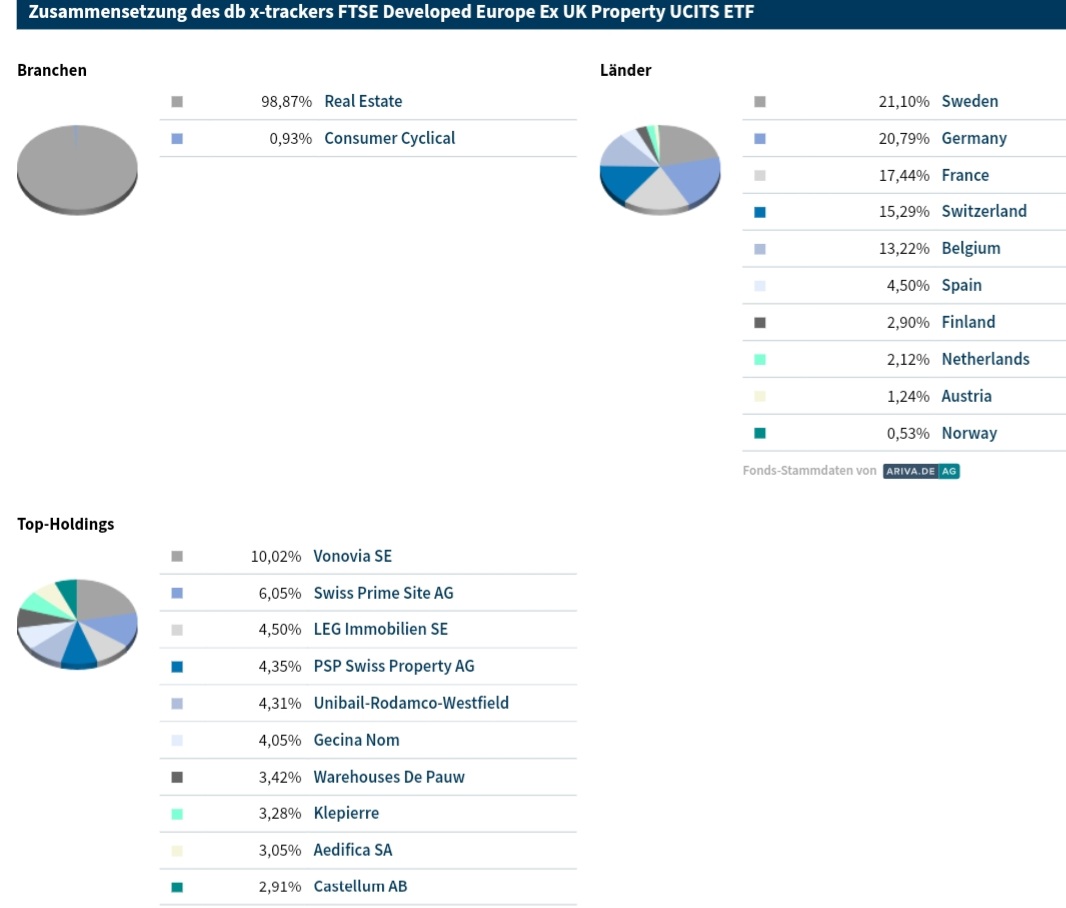Open the Austria country link
The height and width of the screenshot is (908, 1066).
click(966, 396)
